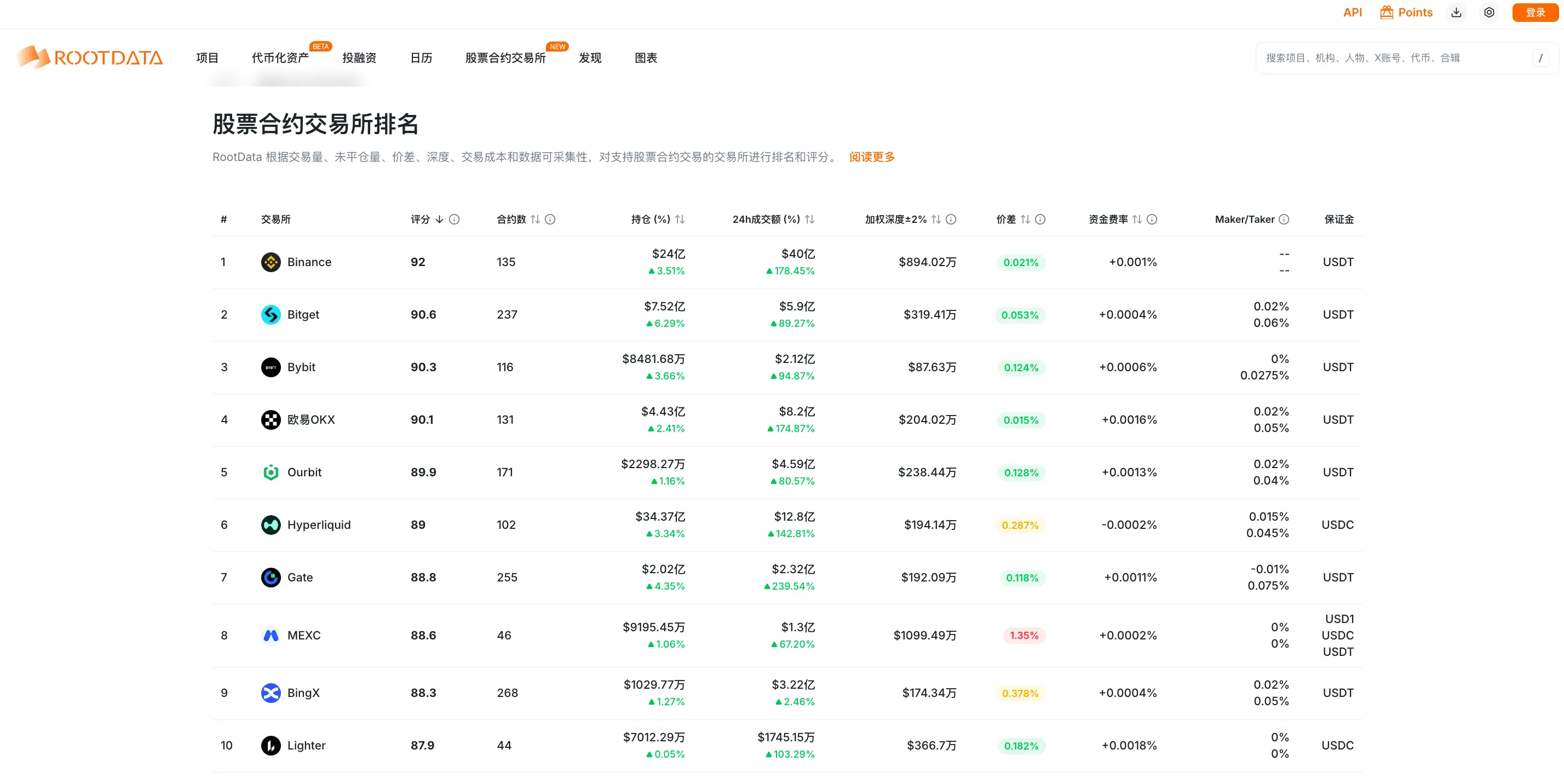Viewport: 1564px width, 784px height.
Task: Click Bitget score 90.6
Action: point(423,314)
